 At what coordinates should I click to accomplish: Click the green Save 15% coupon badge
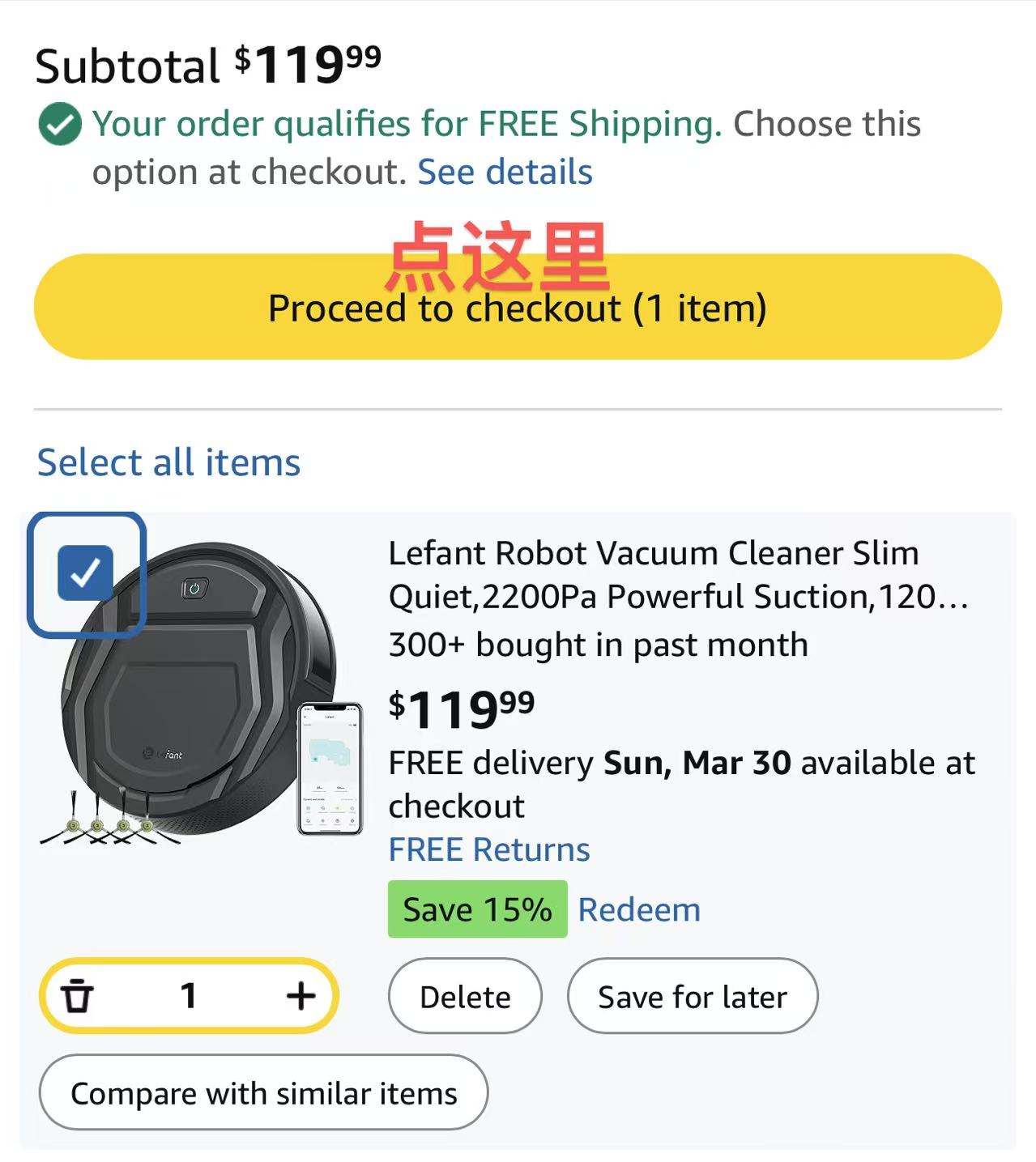[x=477, y=909]
